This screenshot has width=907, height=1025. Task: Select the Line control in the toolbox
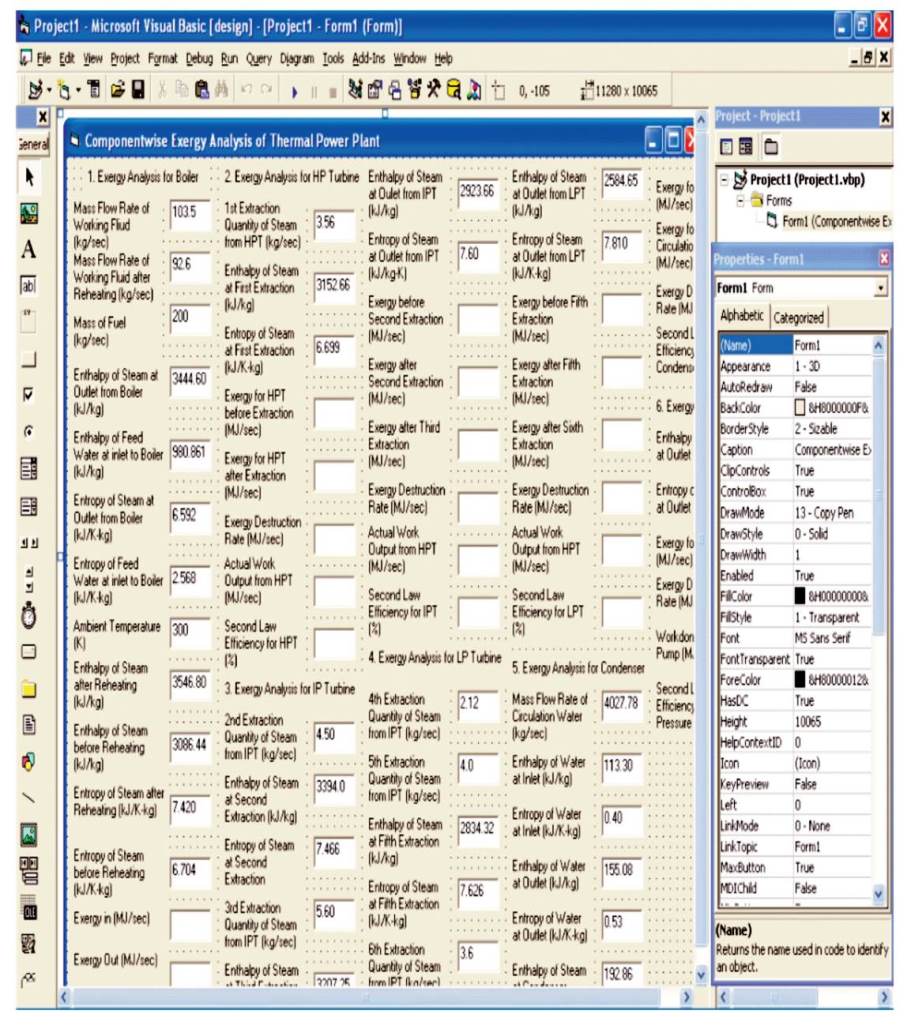(29, 798)
